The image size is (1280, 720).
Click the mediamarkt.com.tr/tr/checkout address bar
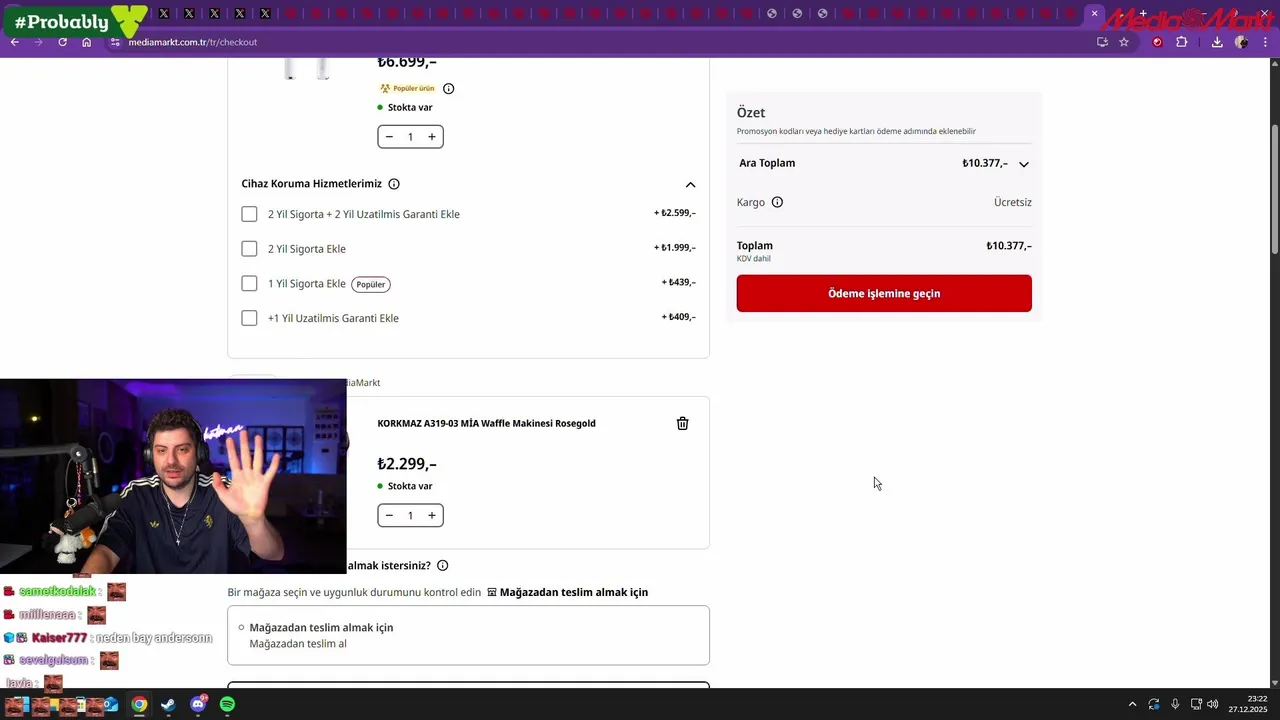(x=600, y=42)
